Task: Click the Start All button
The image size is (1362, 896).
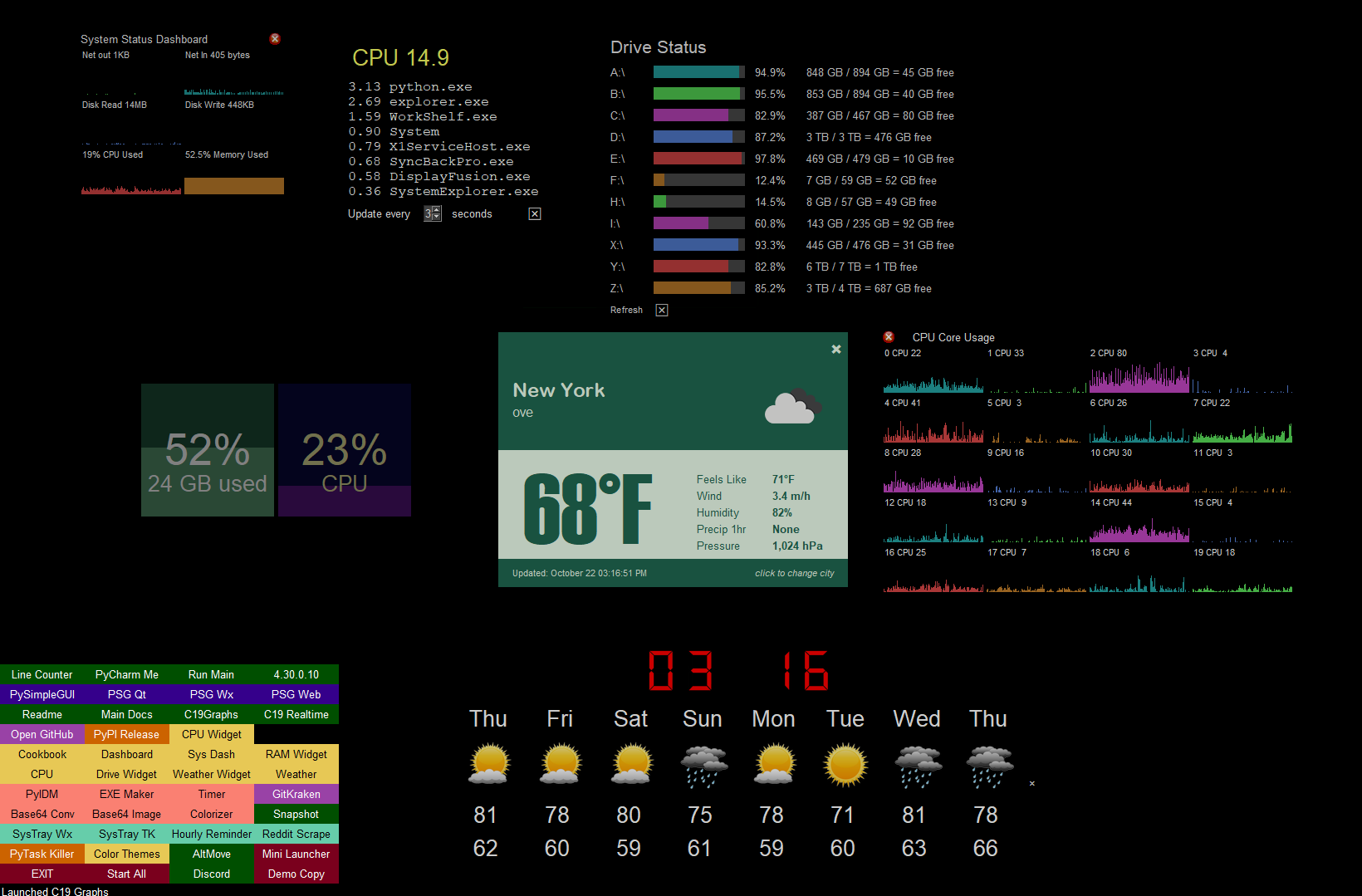Action: [x=126, y=874]
